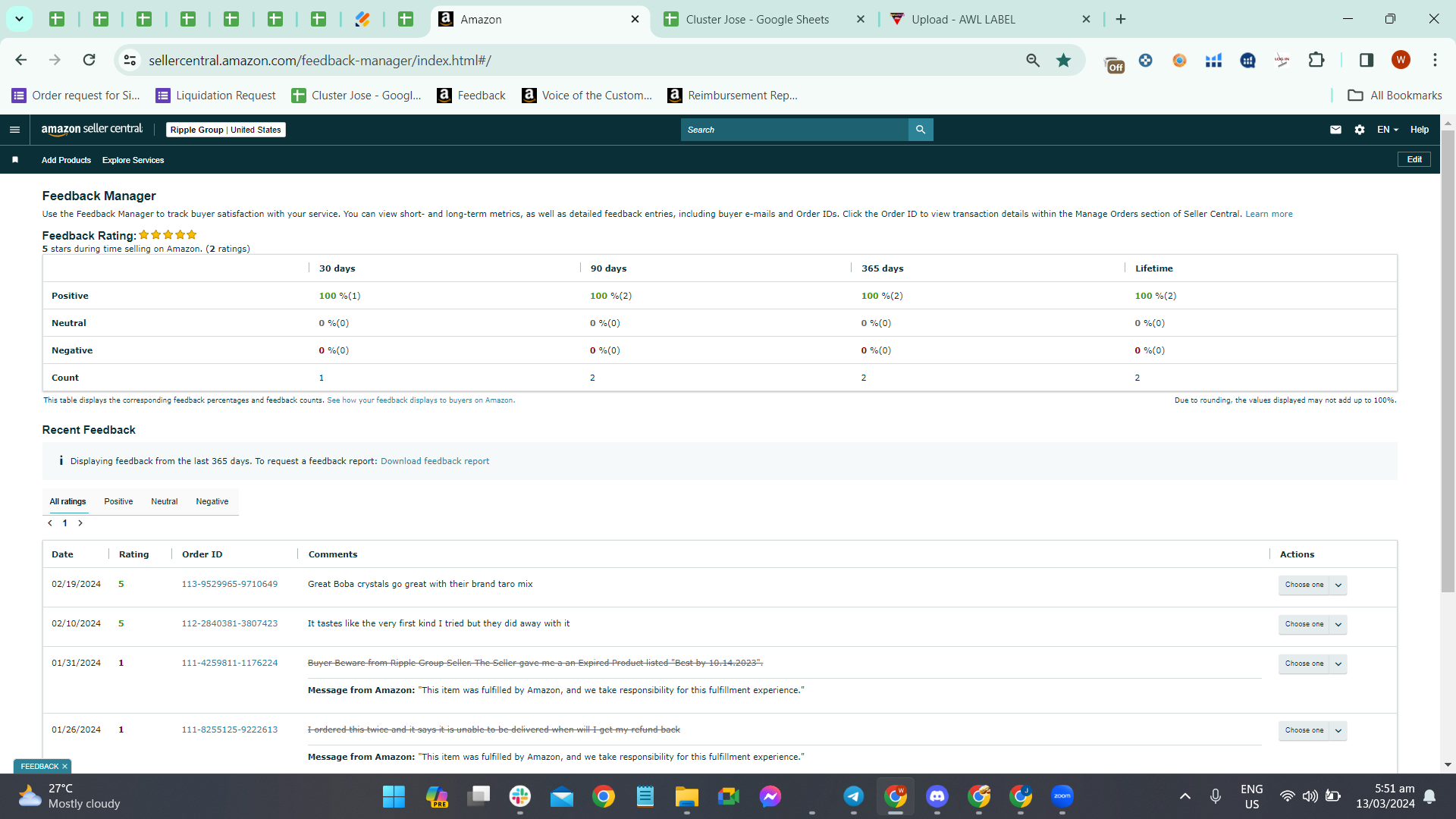Show hidden system tray icons chevron
This screenshot has height=819, width=1456.
pyautogui.click(x=1185, y=796)
